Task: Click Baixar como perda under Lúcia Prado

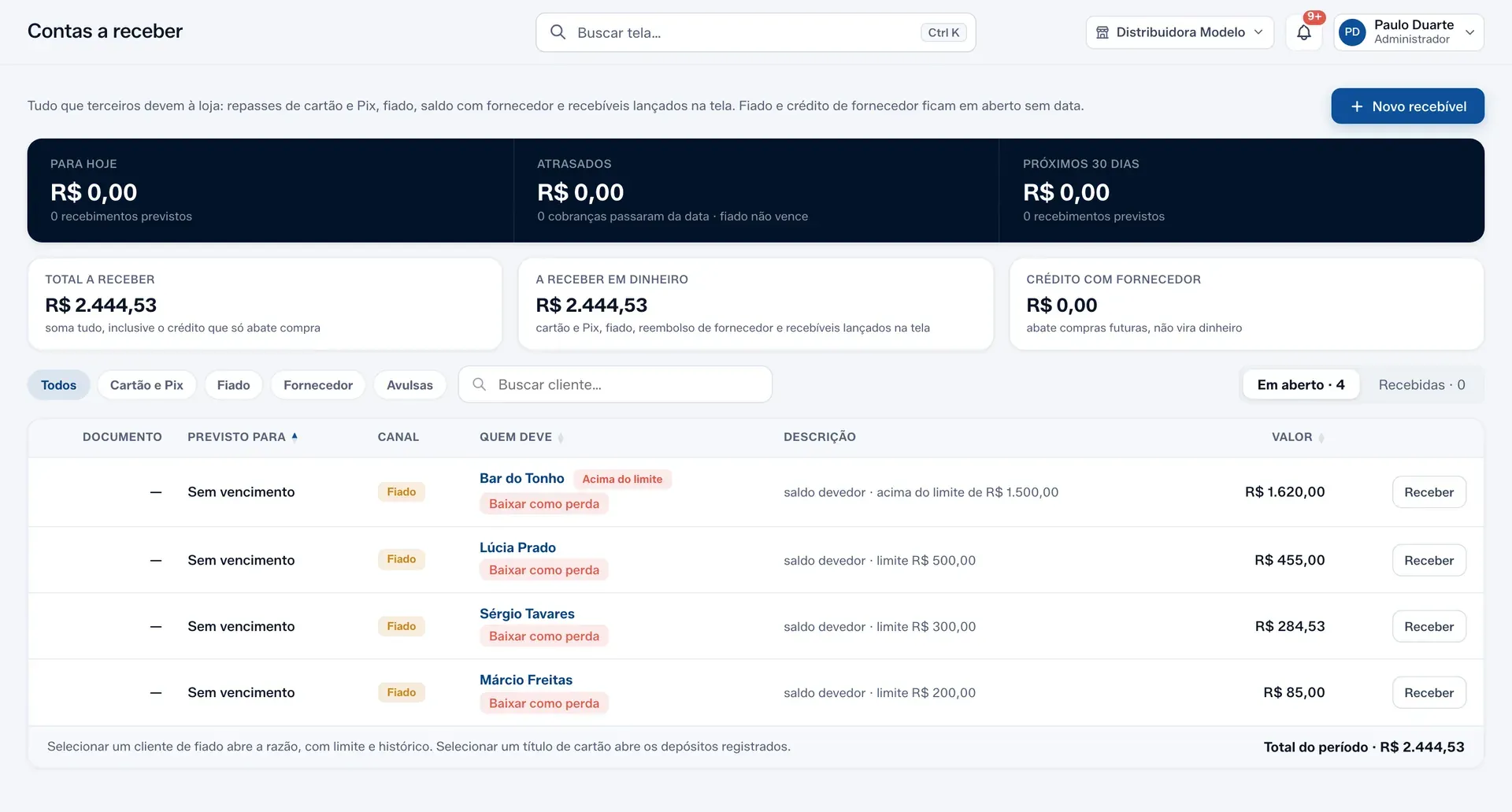Action: click(544, 570)
